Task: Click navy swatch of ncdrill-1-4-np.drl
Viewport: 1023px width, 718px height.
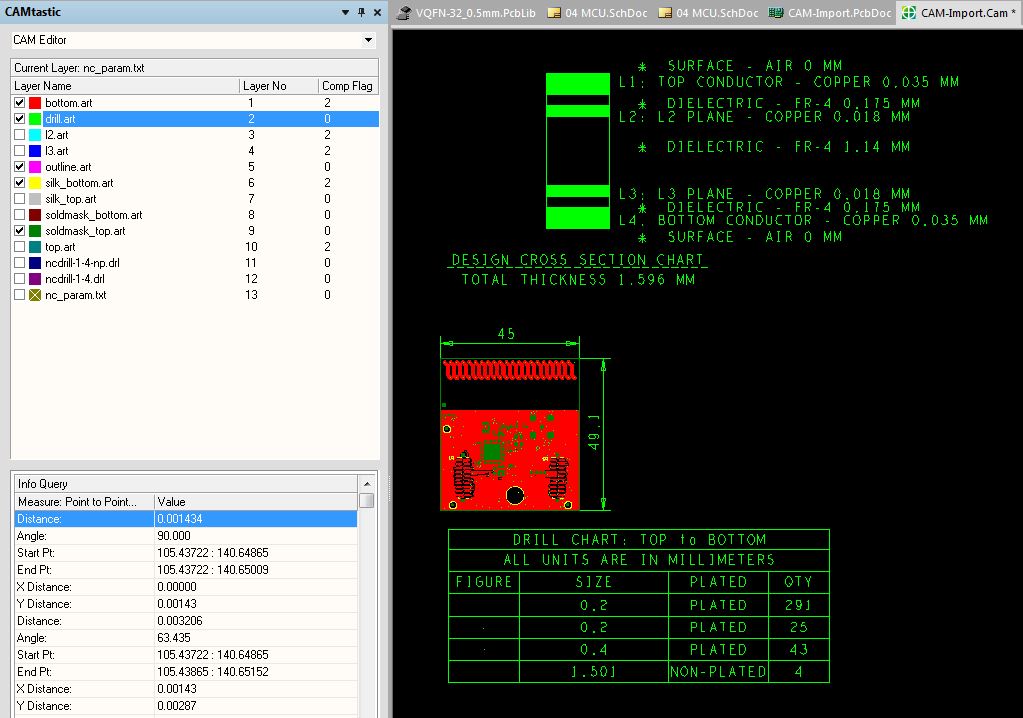Action: point(35,262)
